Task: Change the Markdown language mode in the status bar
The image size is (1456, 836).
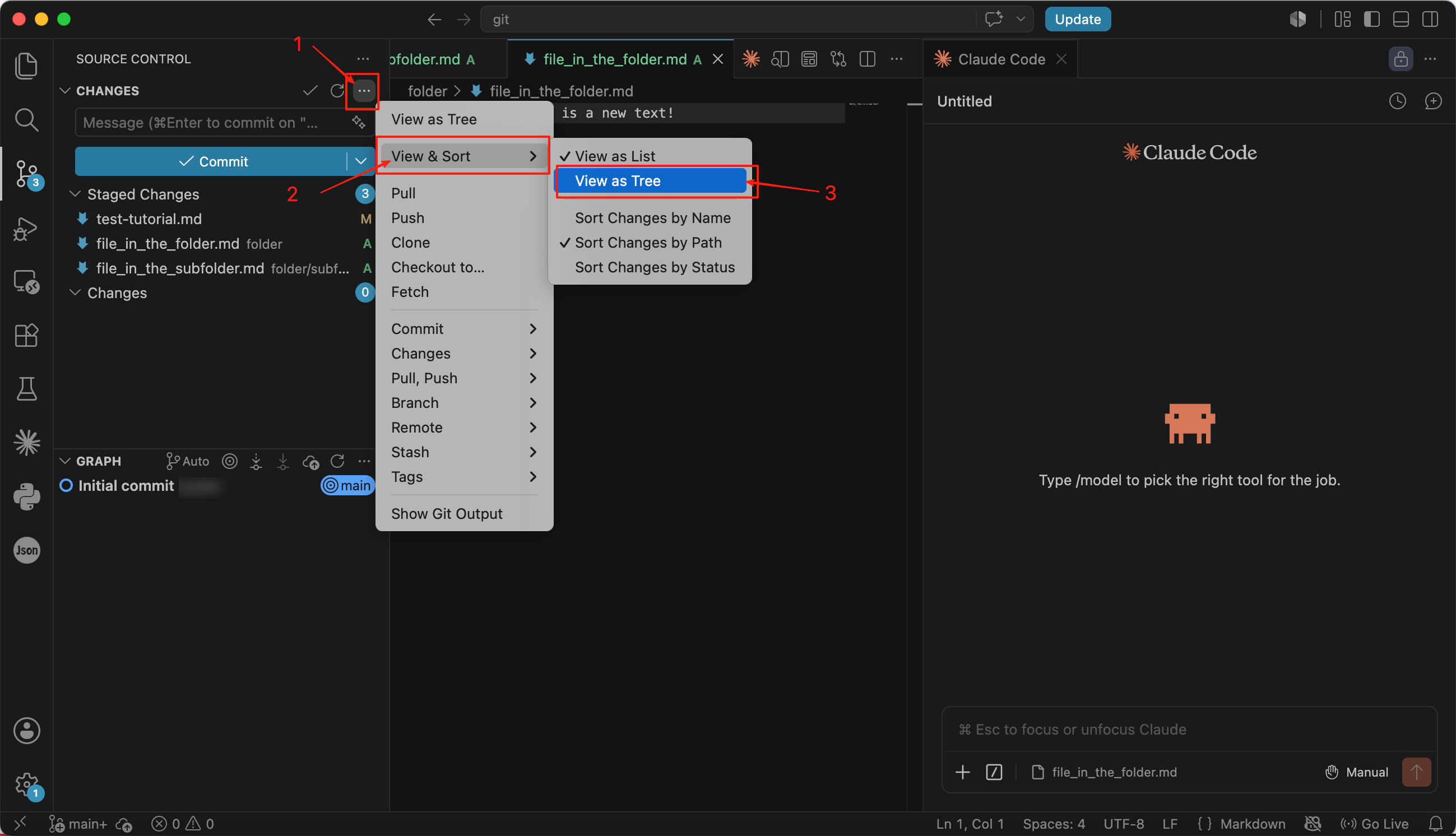Action: pyautogui.click(x=1252, y=824)
